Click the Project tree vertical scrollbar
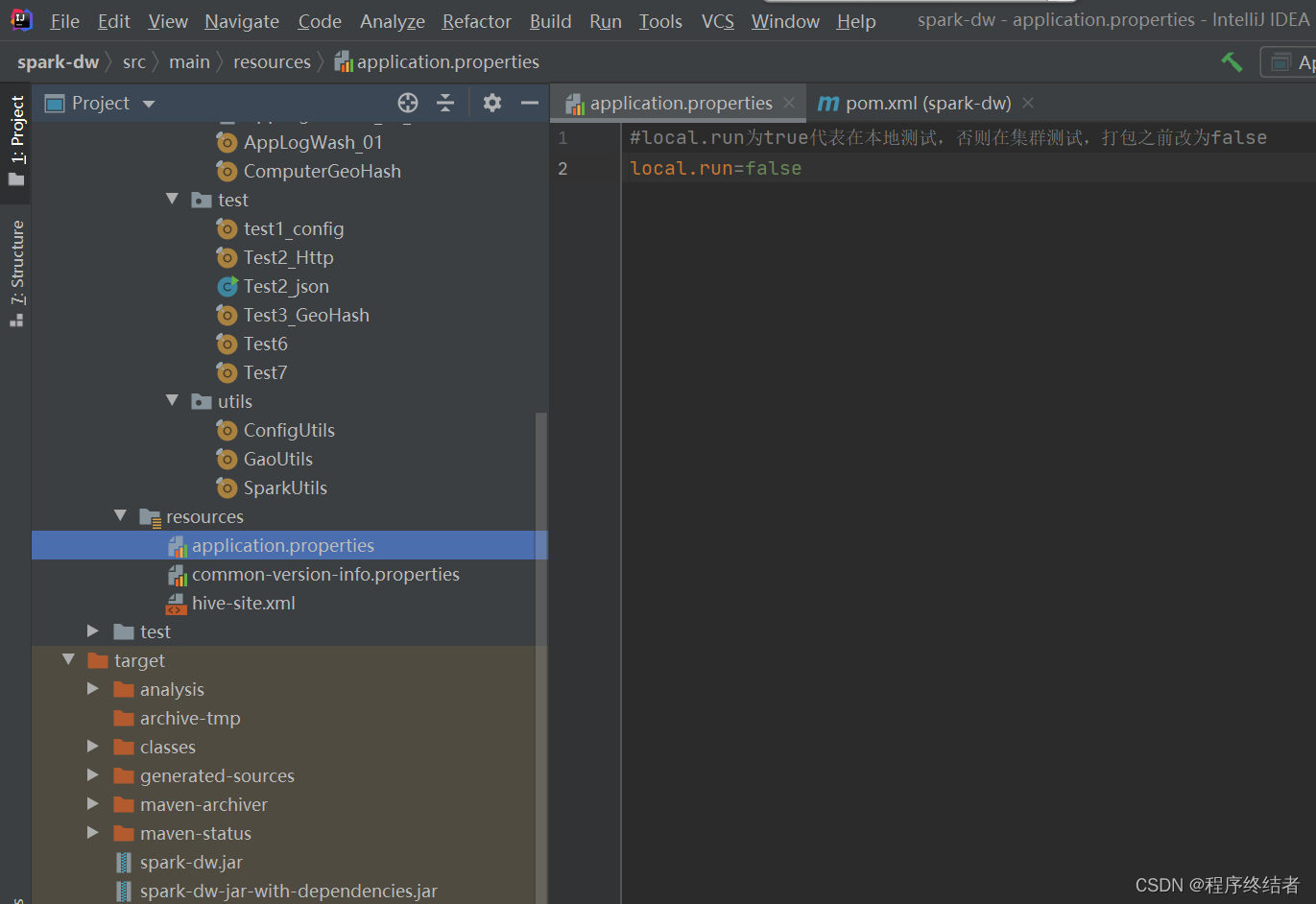Screen dimensions: 1316x904 pos(541,657)
